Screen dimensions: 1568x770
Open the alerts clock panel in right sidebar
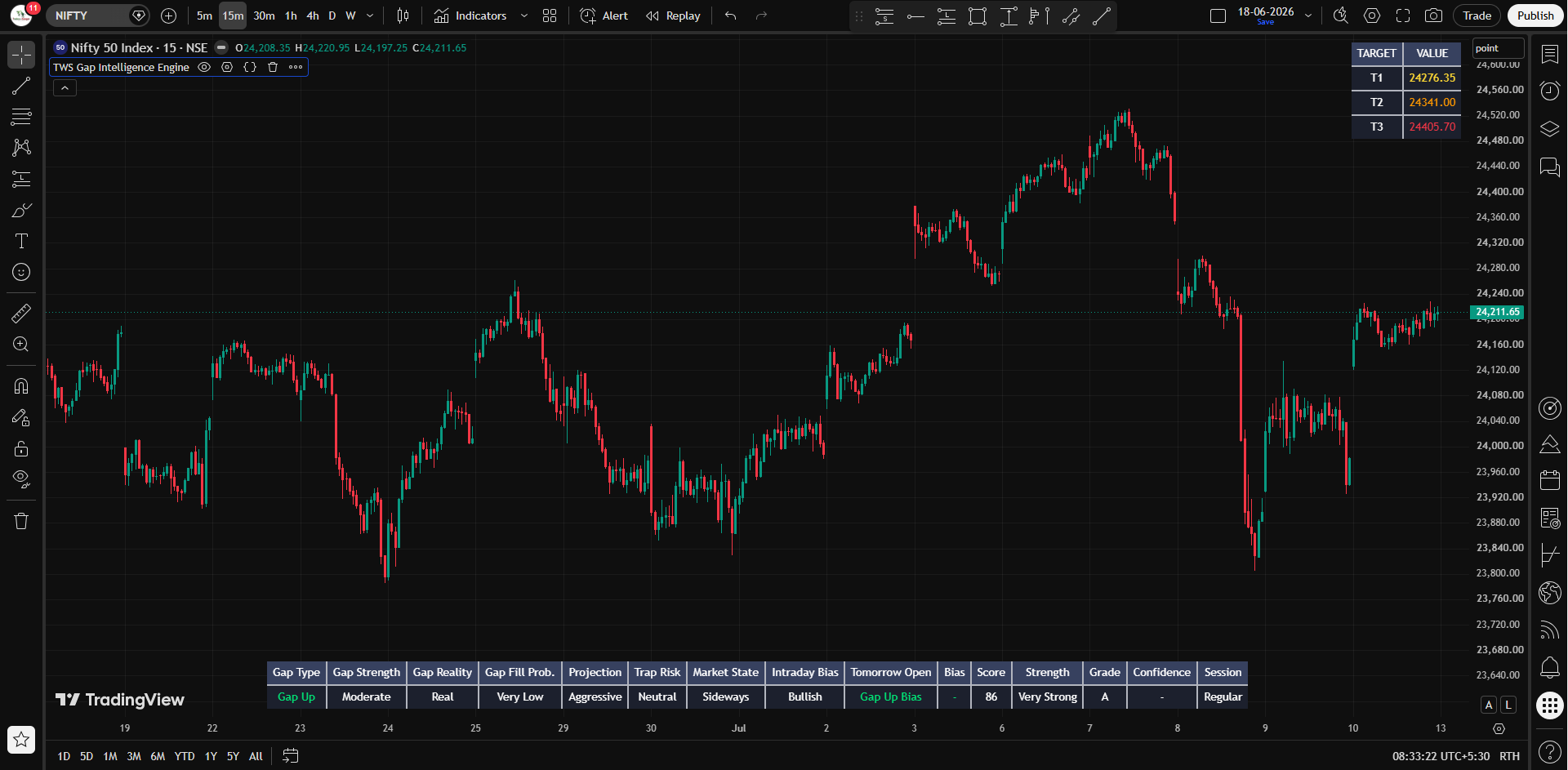coord(1550,91)
